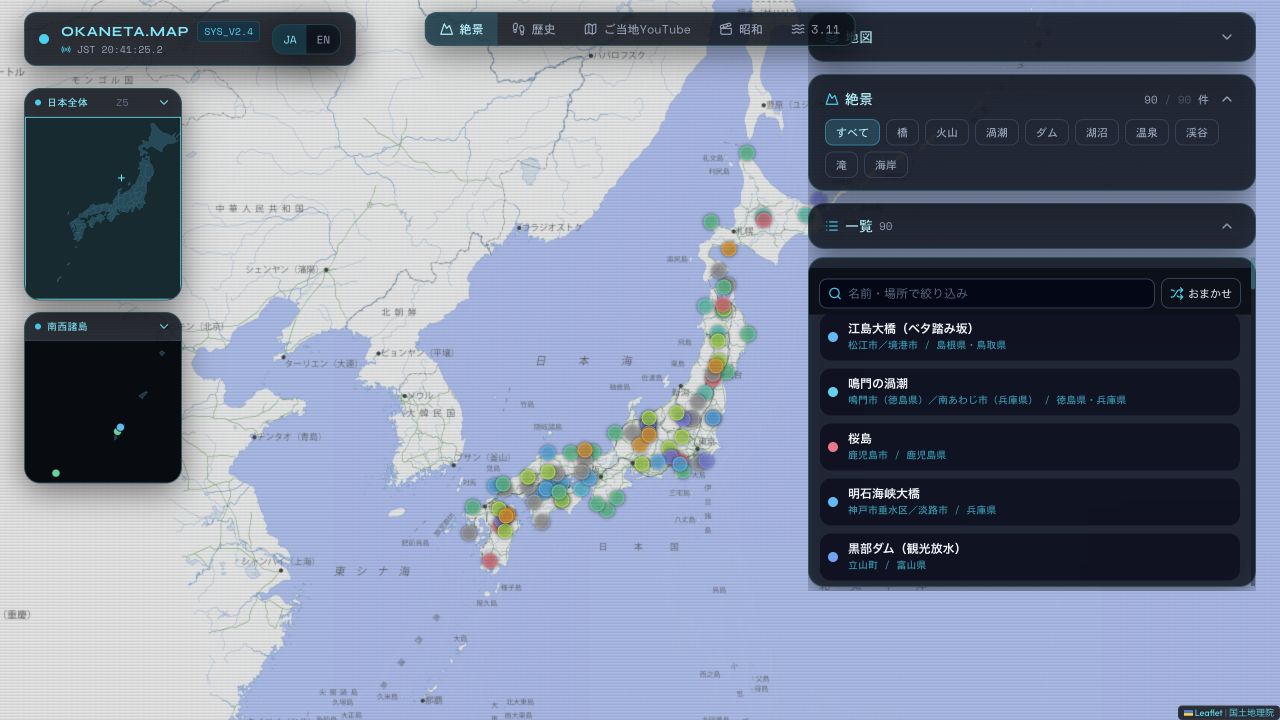
Task: Filter by 橋 category
Action: click(902, 132)
